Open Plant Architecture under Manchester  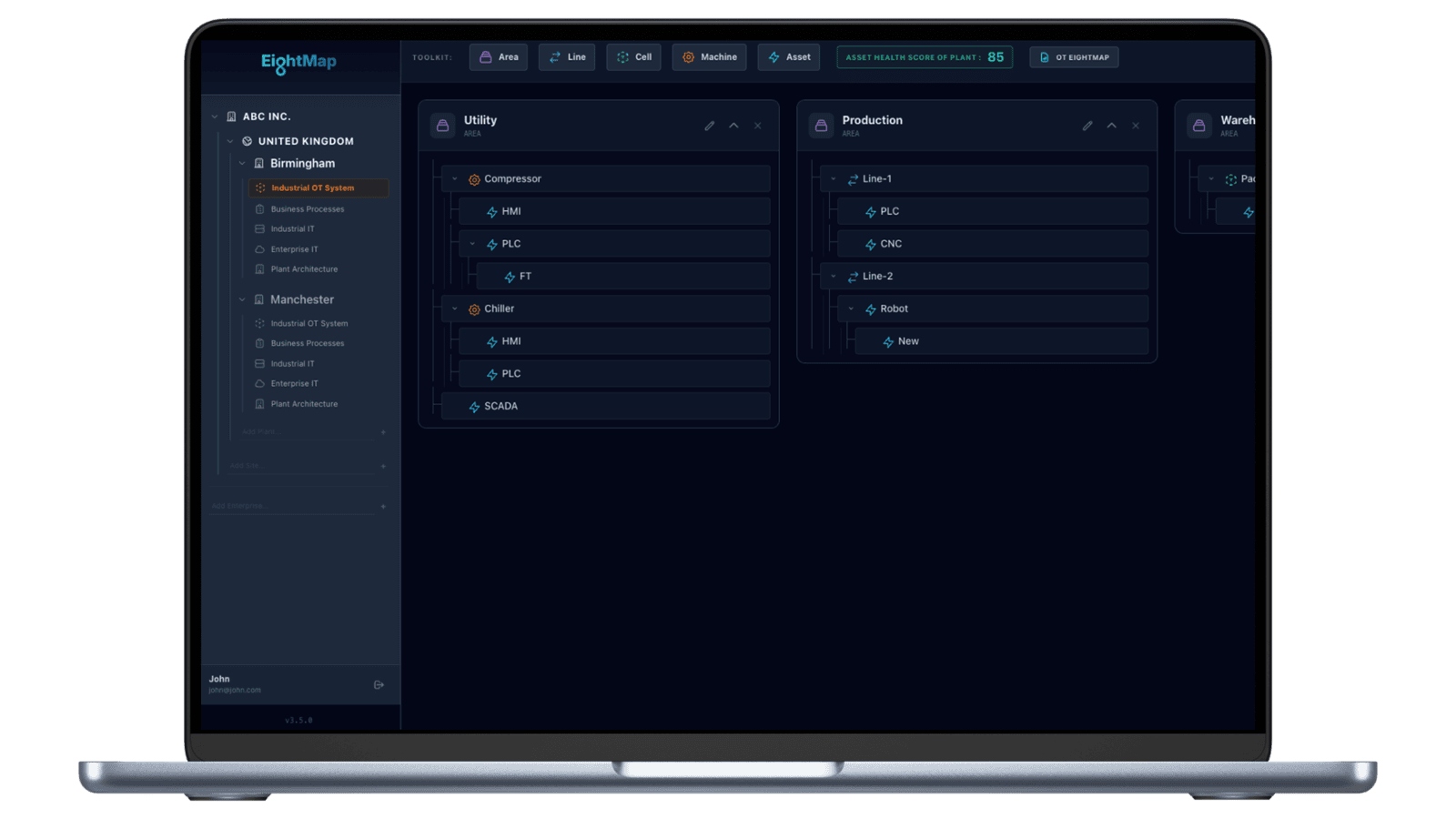pyautogui.click(x=304, y=404)
